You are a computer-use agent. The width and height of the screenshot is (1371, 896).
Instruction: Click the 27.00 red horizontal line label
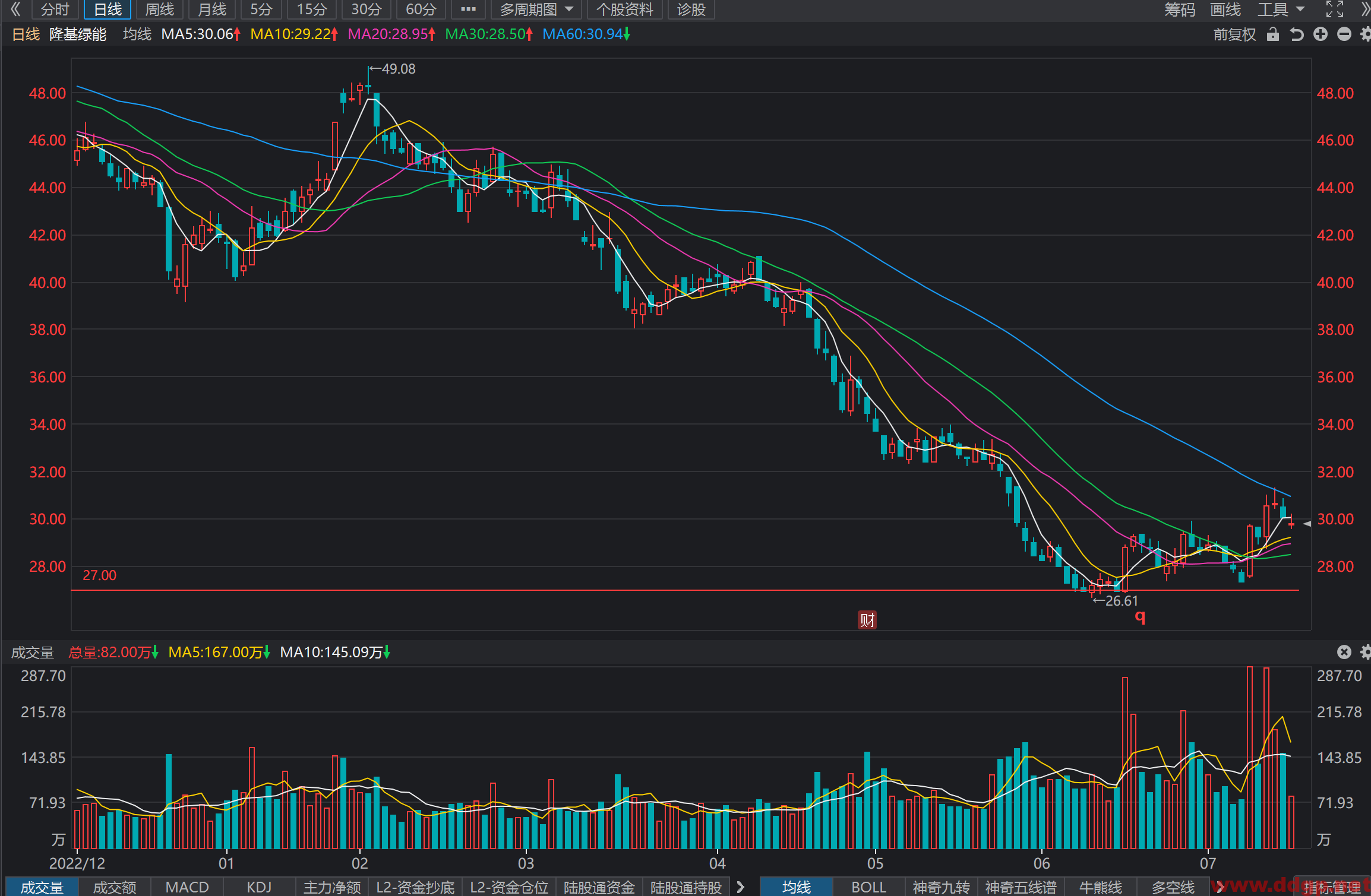99,575
